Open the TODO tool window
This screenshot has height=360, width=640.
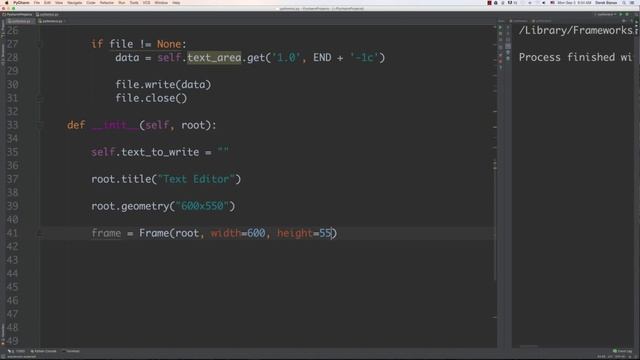coord(17,351)
